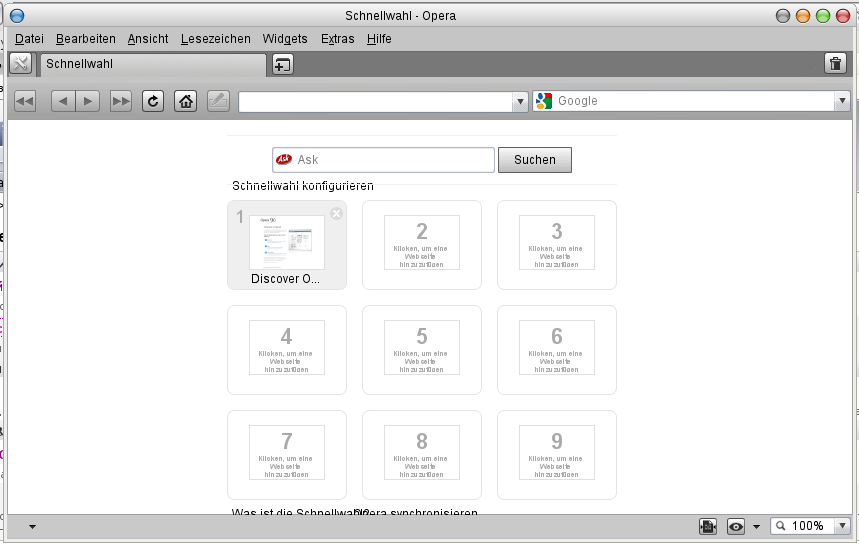Open the Opera synchronisieren link
Image resolution: width=859 pixels, height=548 pixels.
pyautogui.click(x=417, y=513)
